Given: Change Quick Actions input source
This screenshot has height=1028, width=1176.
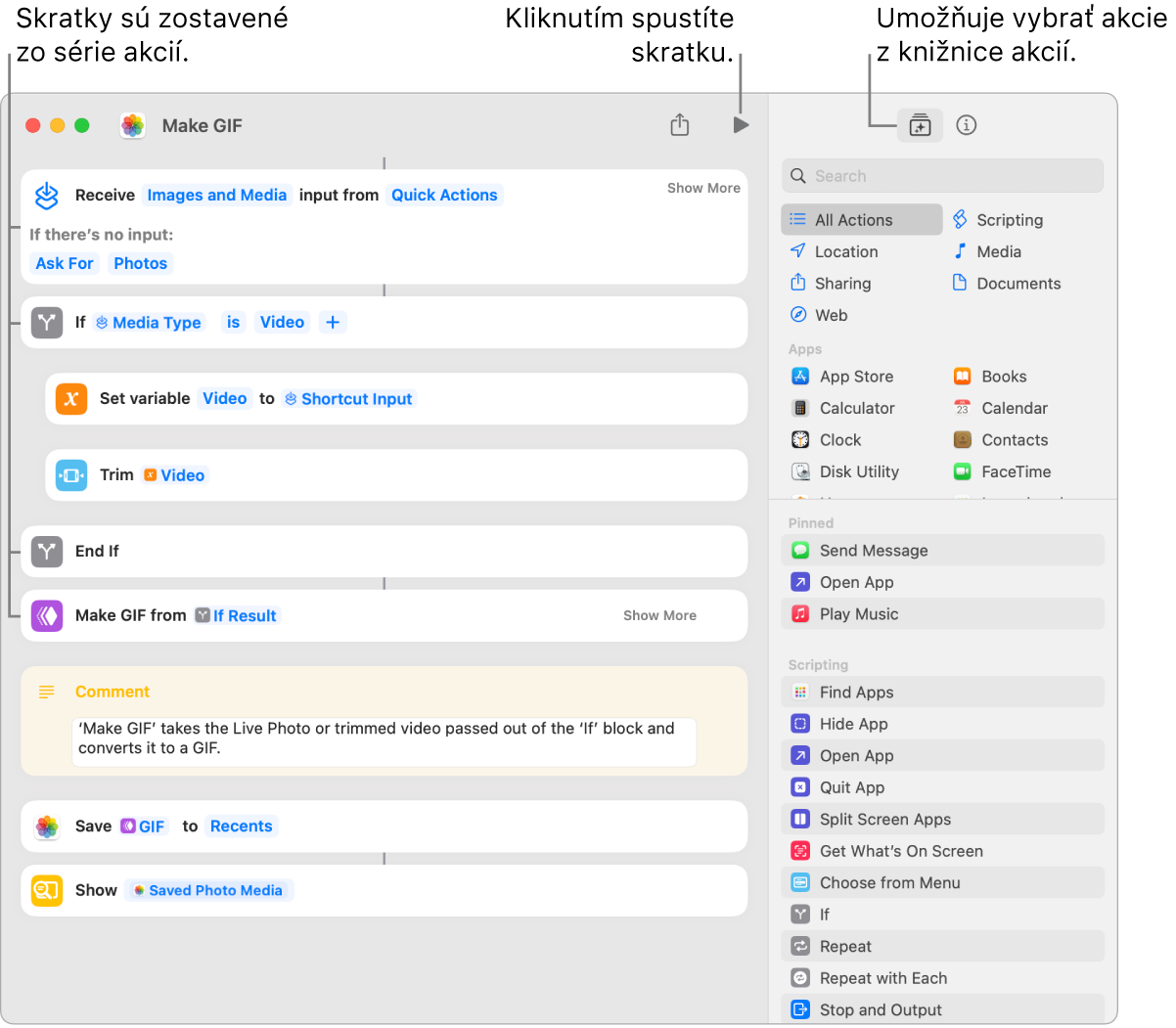Looking at the screenshot, I should (444, 195).
